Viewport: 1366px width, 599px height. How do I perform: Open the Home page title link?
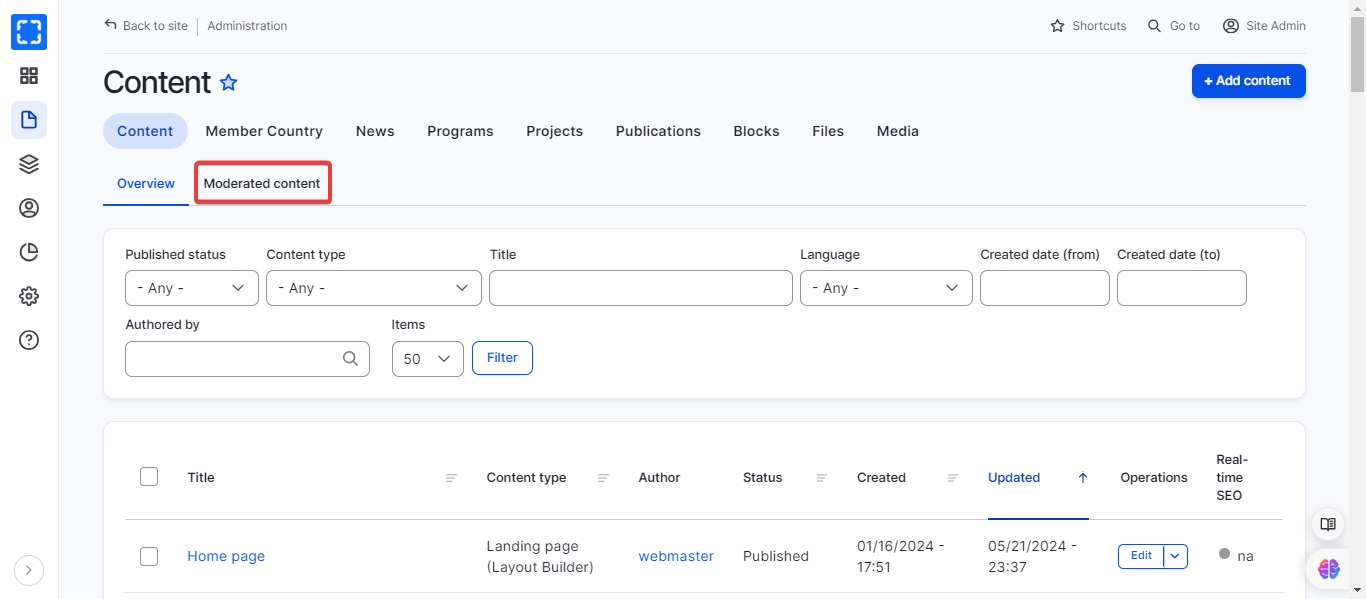pos(226,556)
